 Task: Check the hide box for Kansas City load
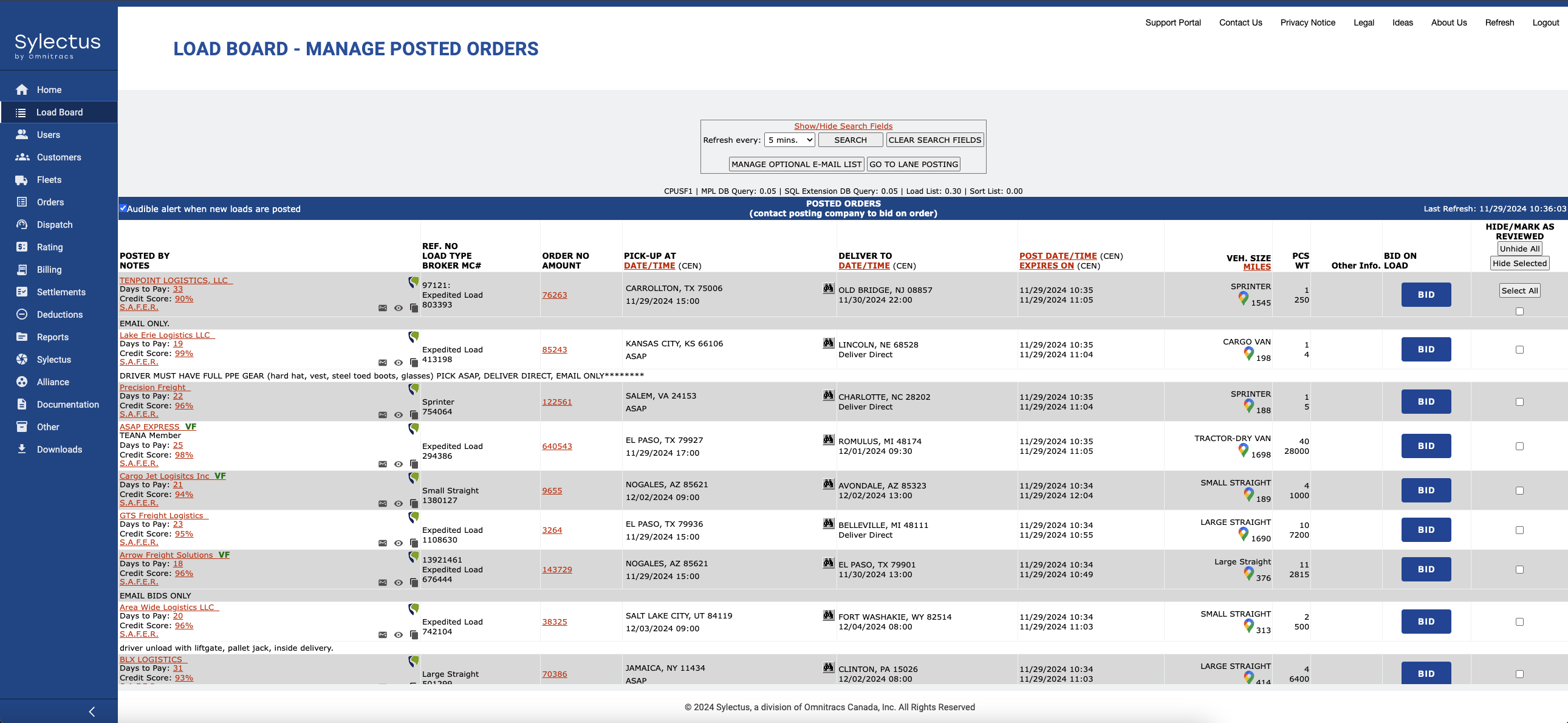(x=1519, y=350)
